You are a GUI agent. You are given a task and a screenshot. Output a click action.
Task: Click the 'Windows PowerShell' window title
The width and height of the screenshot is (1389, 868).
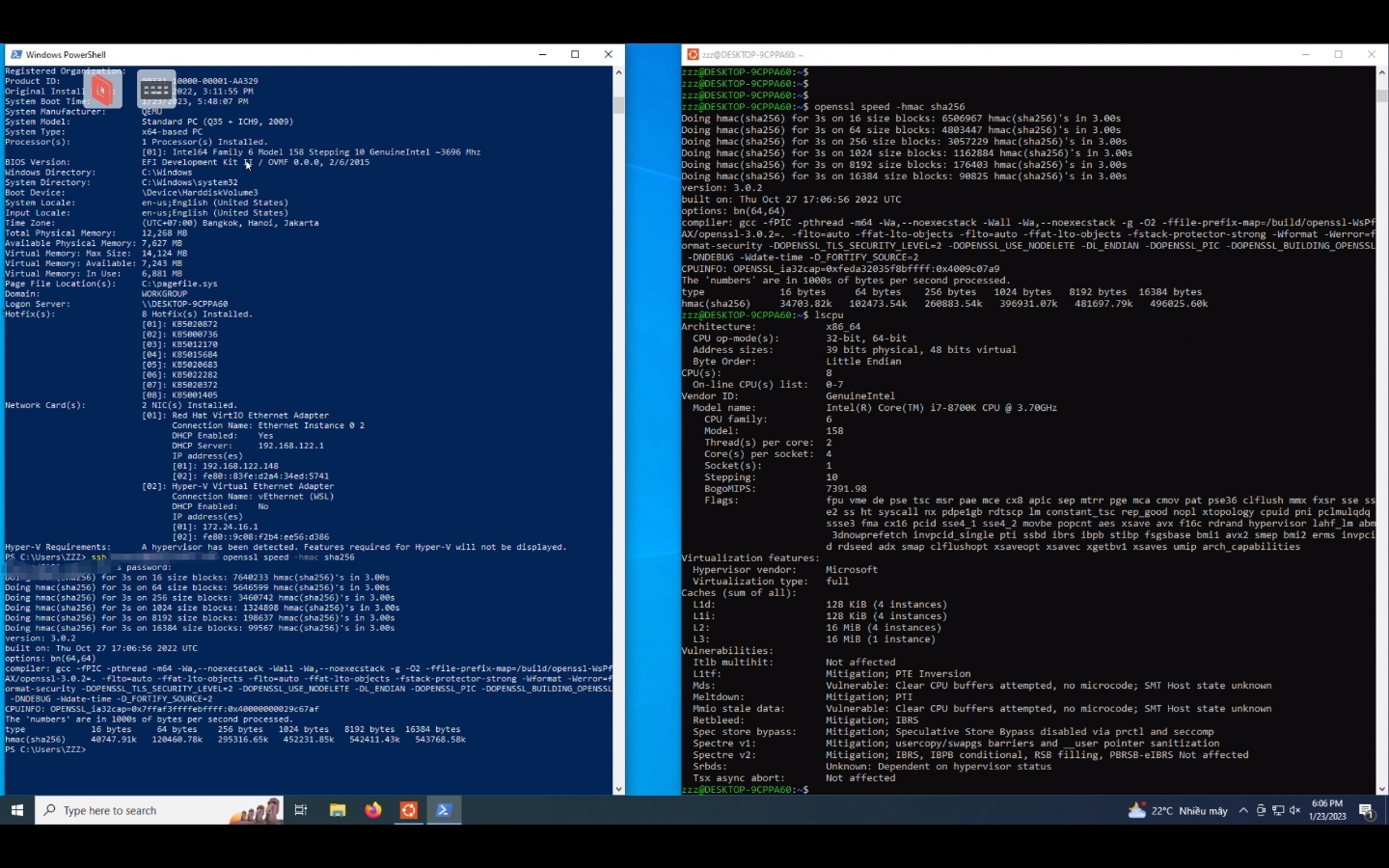point(66,55)
